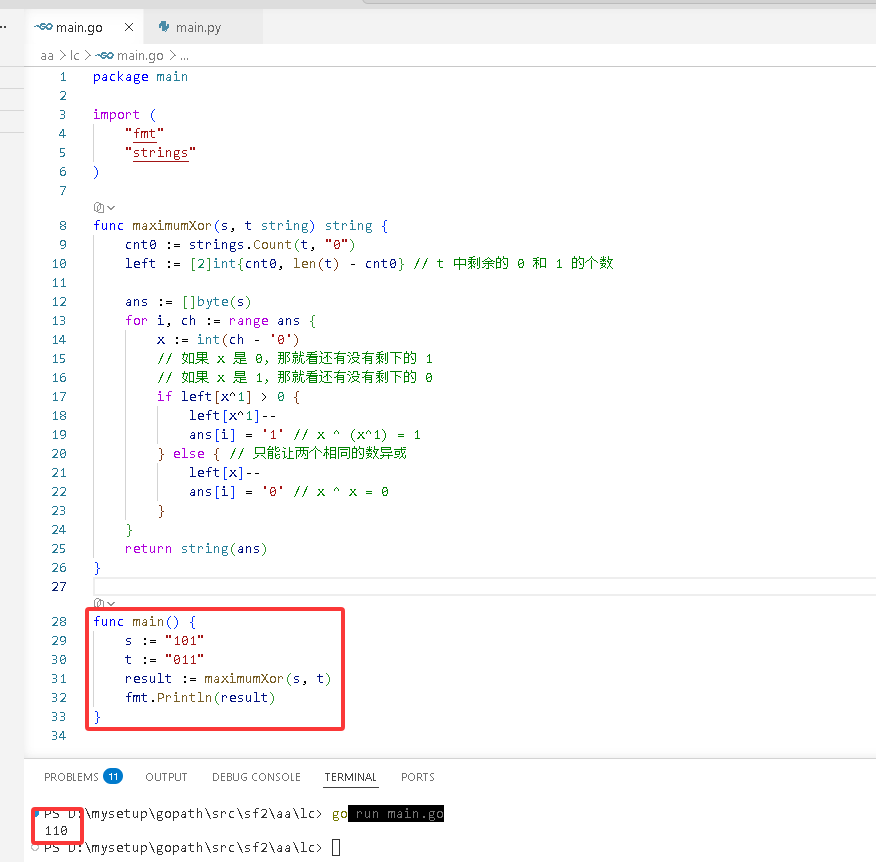The image size is (876, 862).
Task: Open the 'aa' breadcrumb folder
Action: [x=47, y=55]
